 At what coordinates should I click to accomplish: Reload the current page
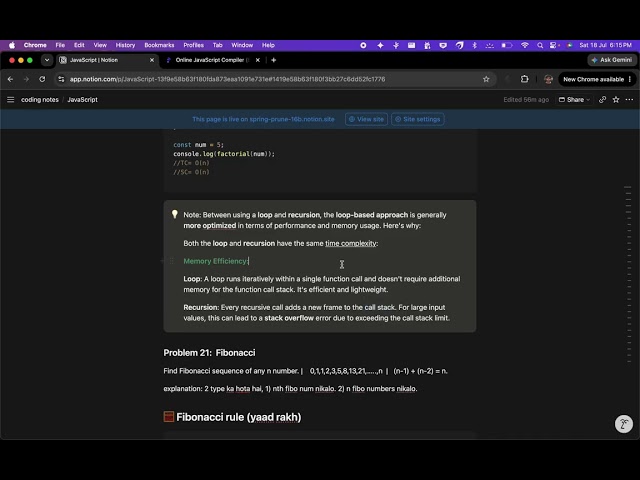(x=42, y=79)
